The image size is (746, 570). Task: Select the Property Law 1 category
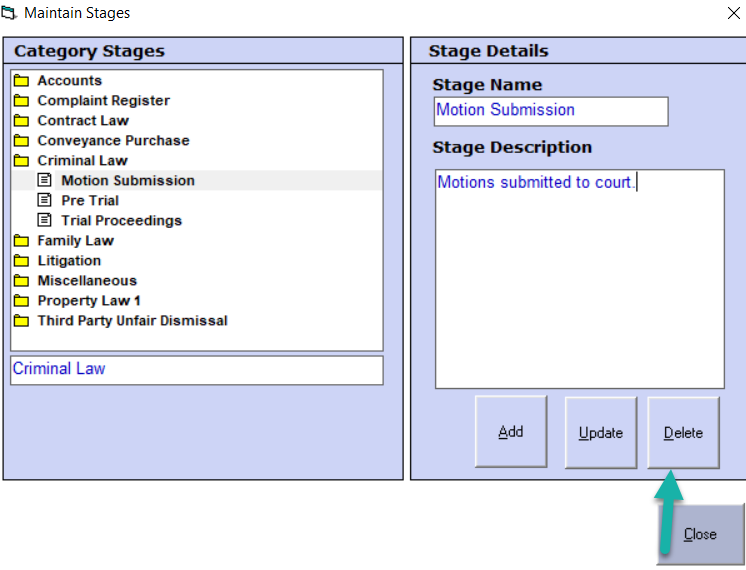click(x=89, y=301)
